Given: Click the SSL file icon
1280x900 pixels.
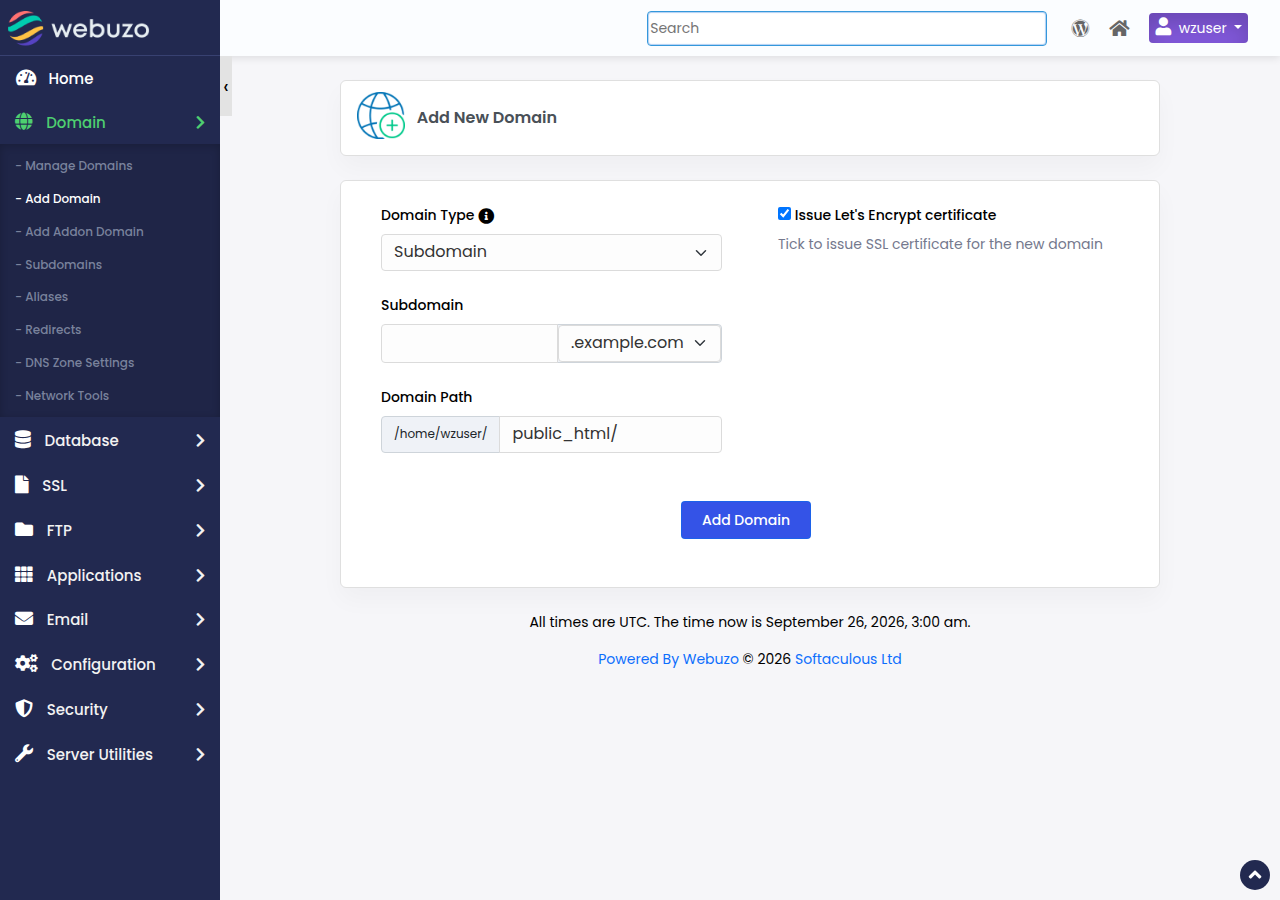Looking at the screenshot, I should pyautogui.click(x=22, y=485).
